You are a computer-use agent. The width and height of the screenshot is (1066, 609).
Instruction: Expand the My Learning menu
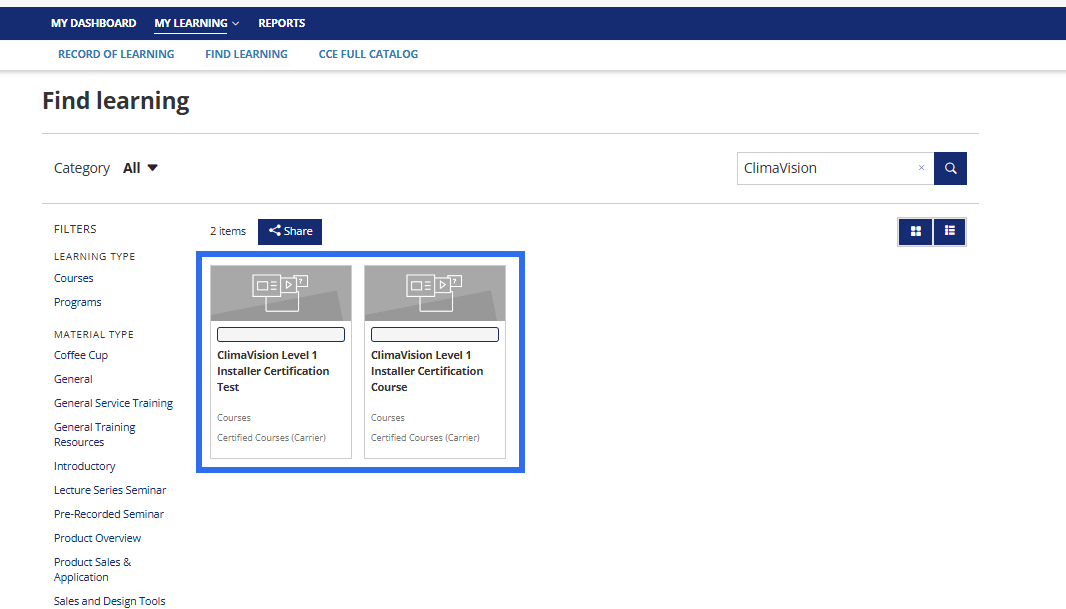pyautogui.click(x=196, y=23)
